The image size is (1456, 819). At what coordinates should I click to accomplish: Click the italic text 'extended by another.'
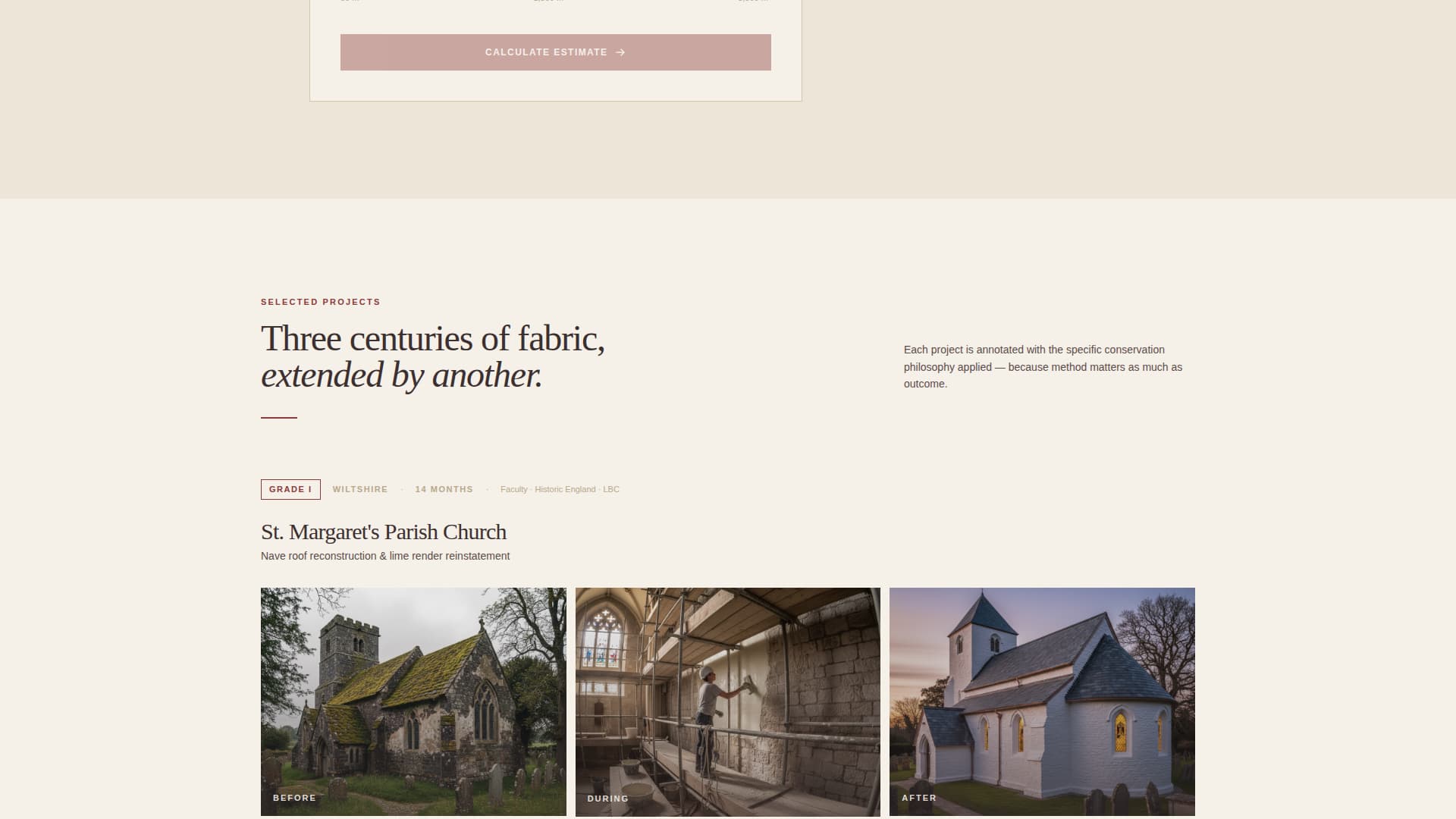tap(401, 375)
